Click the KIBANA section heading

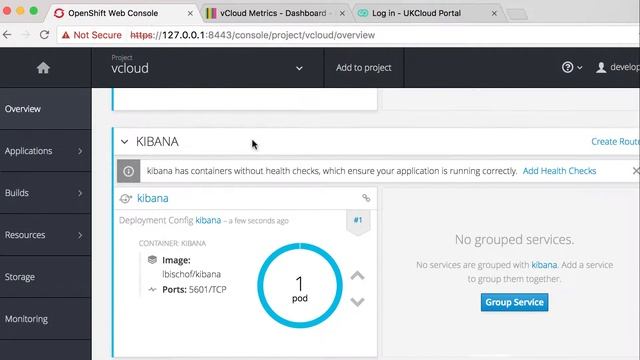(x=157, y=142)
